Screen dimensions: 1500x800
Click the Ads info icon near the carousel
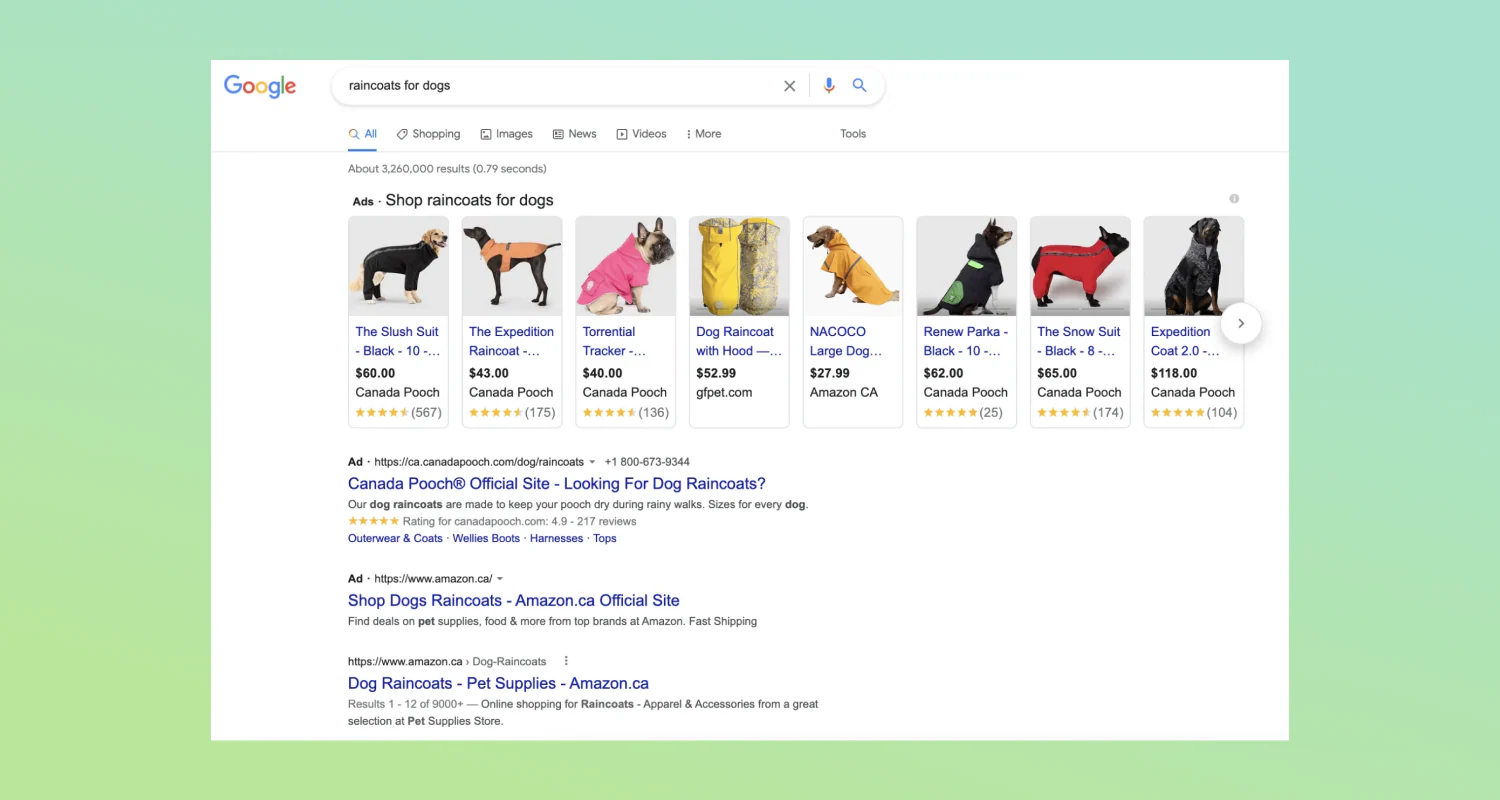[1234, 199]
